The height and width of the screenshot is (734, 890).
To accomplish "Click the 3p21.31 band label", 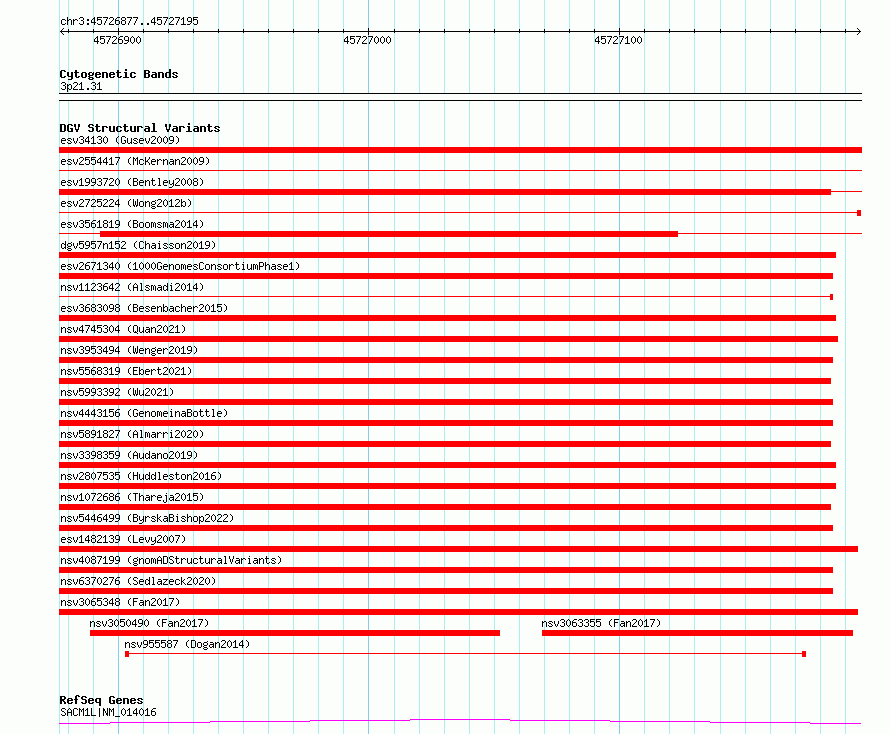I will click(x=81, y=86).
